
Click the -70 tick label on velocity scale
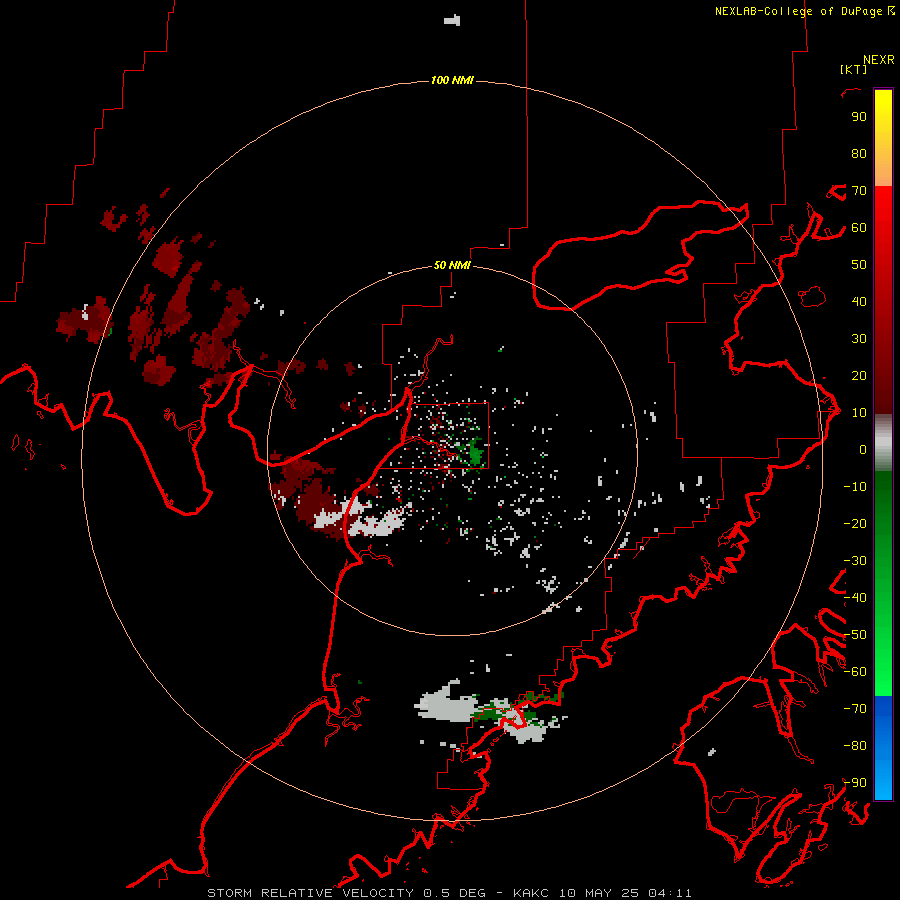coord(855,709)
